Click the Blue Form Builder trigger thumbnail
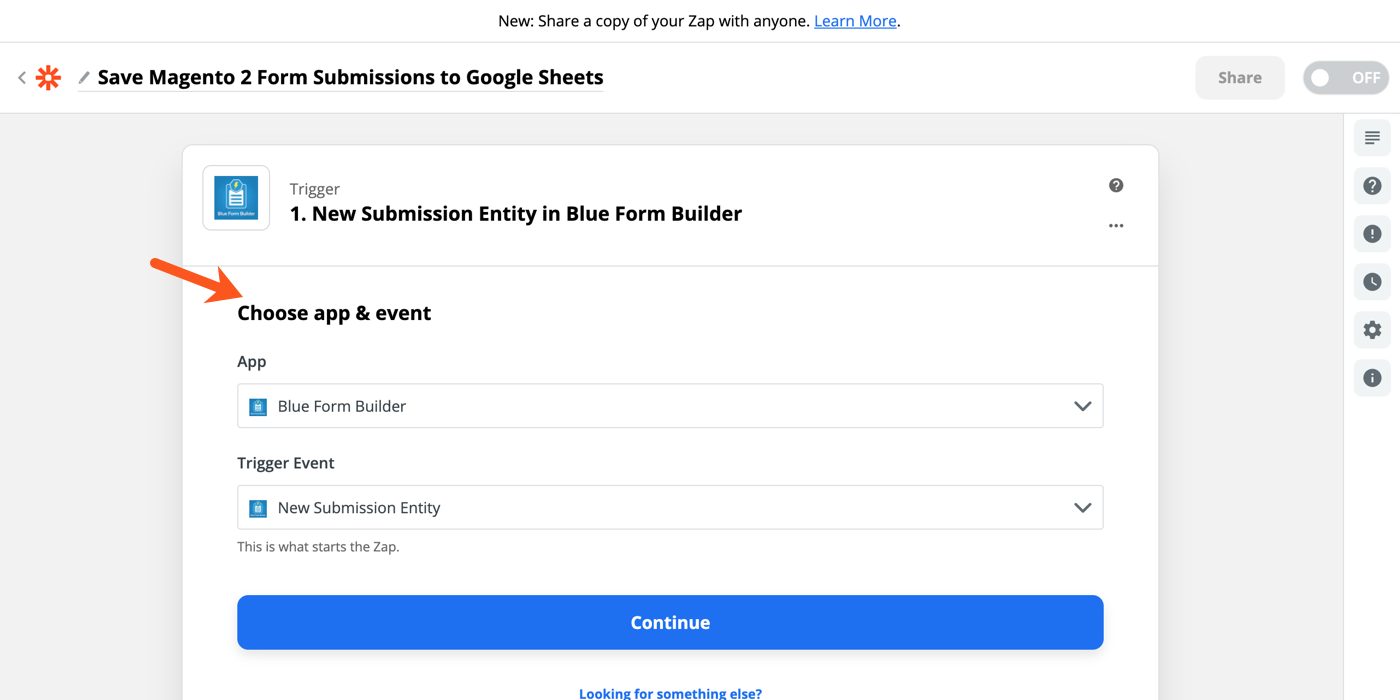 (x=236, y=197)
